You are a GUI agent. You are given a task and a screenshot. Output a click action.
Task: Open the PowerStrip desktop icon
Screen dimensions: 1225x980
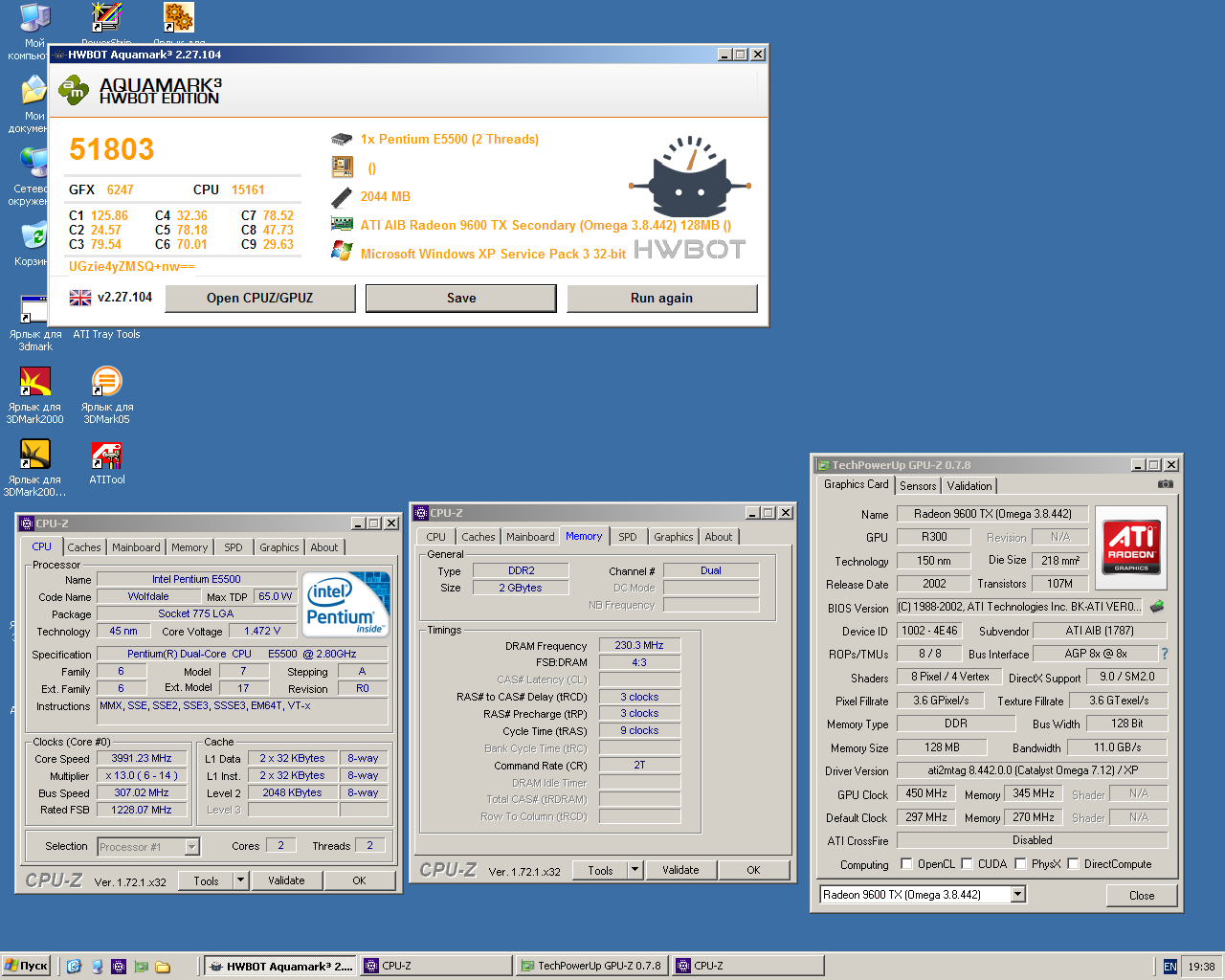pos(106,17)
